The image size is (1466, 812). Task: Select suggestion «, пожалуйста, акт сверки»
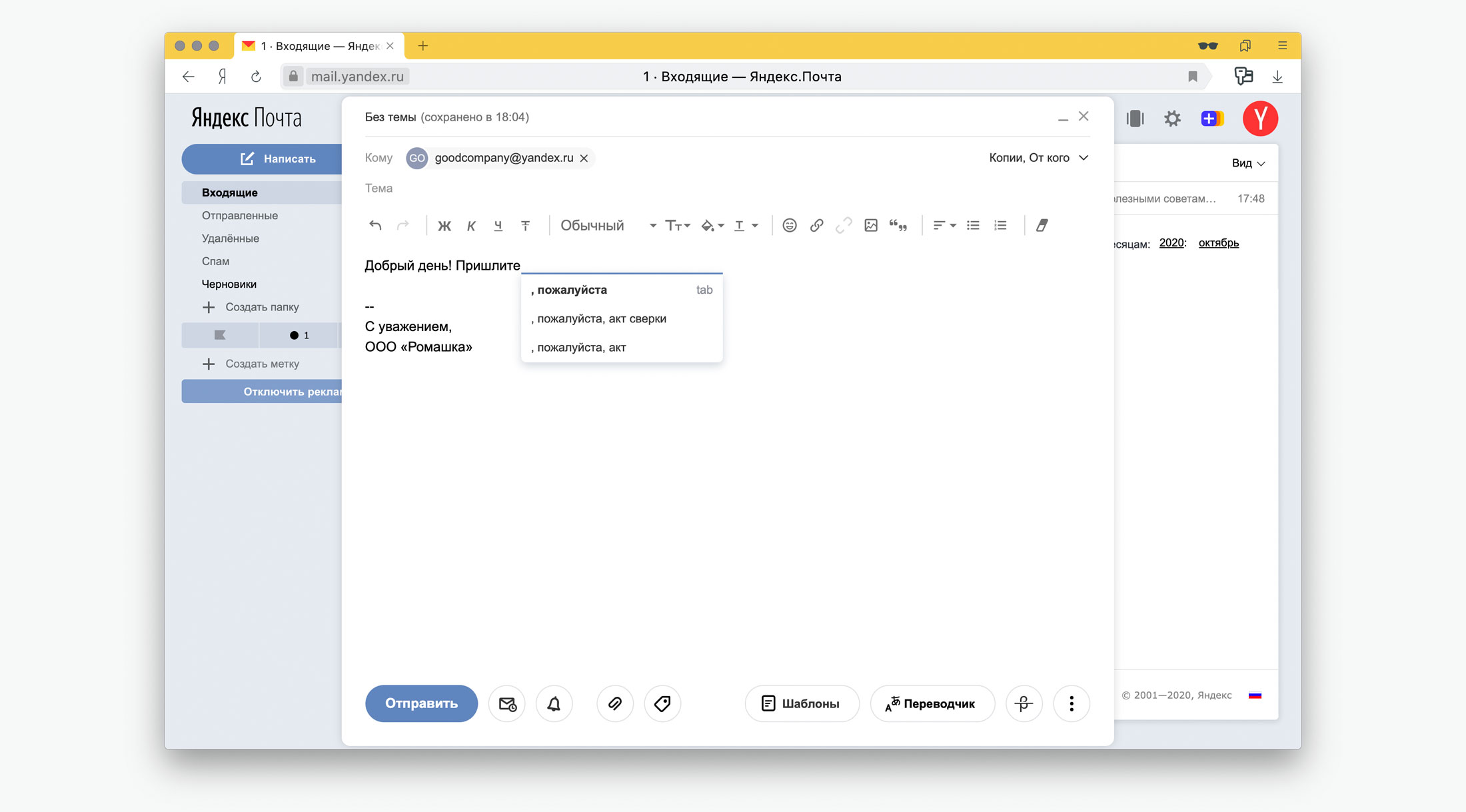[601, 318]
